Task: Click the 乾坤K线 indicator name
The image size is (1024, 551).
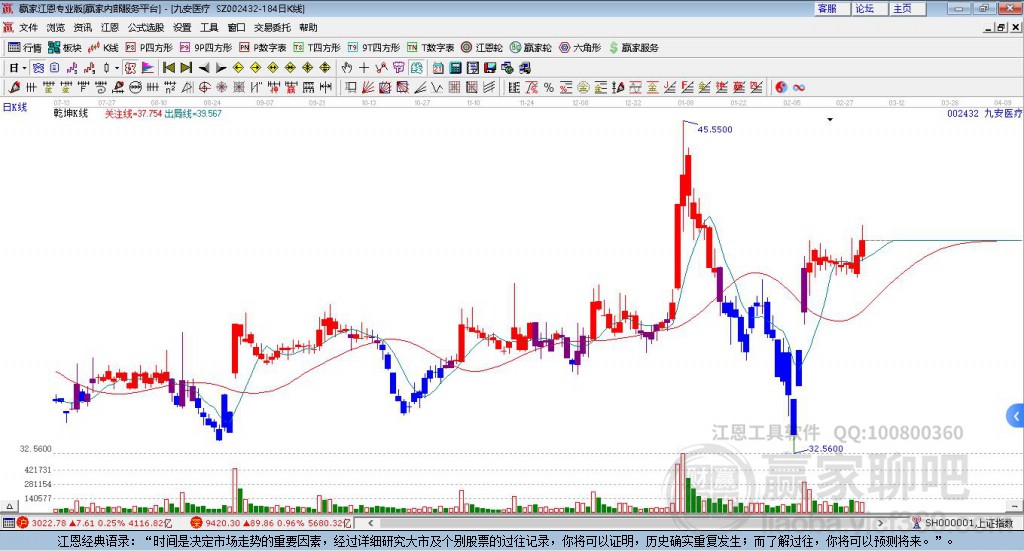Action: 71,114
